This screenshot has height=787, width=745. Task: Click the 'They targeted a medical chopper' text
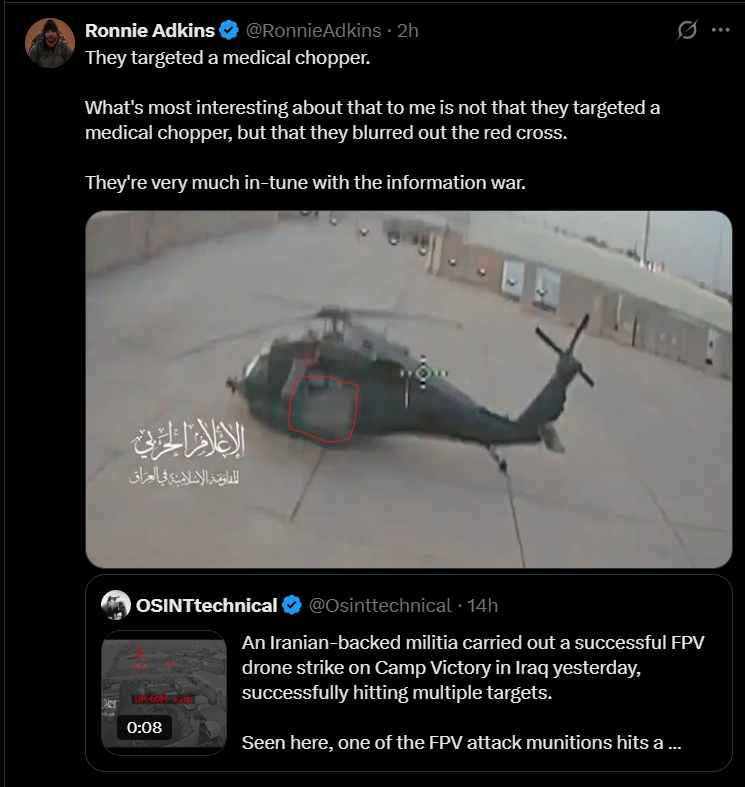click(x=227, y=58)
